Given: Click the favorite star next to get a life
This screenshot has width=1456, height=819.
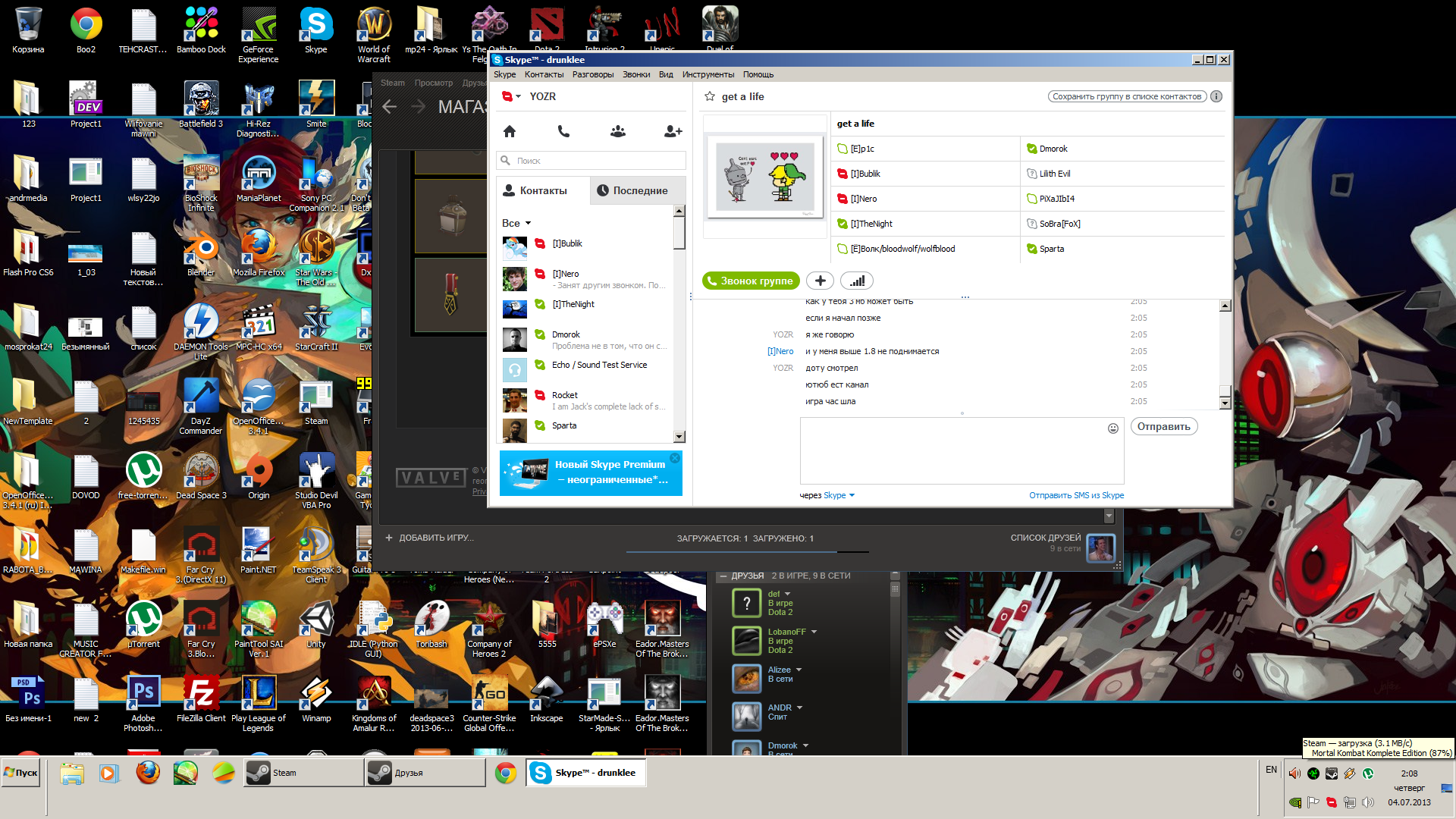Looking at the screenshot, I should (x=710, y=96).
